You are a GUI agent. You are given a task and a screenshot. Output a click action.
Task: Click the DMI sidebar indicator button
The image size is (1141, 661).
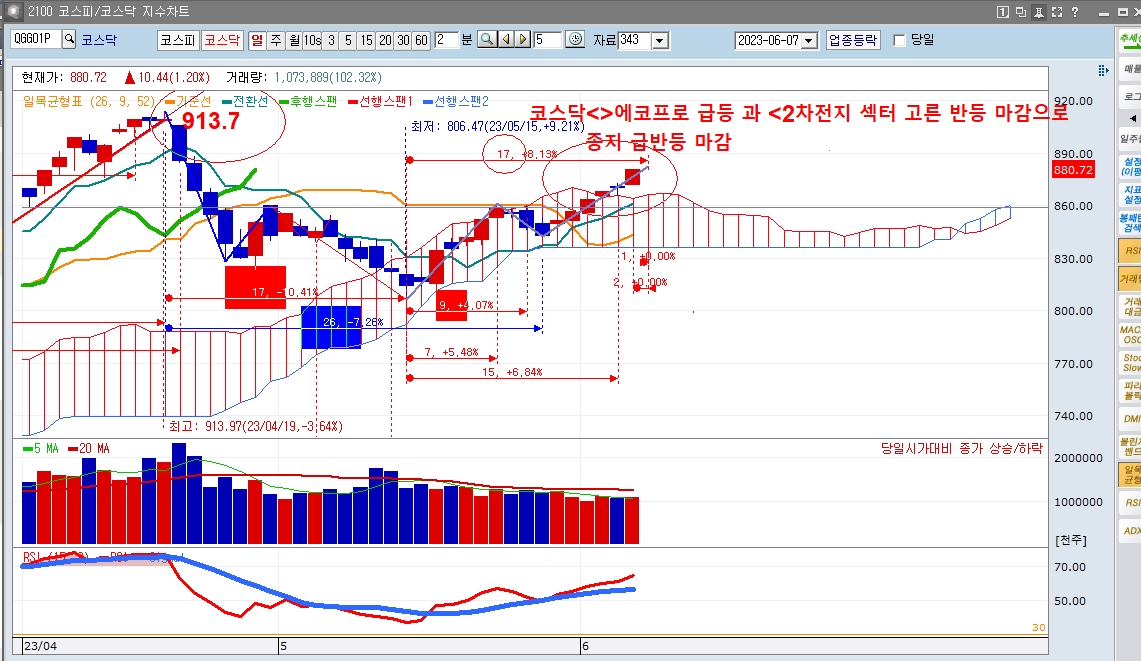(1130, 419)
